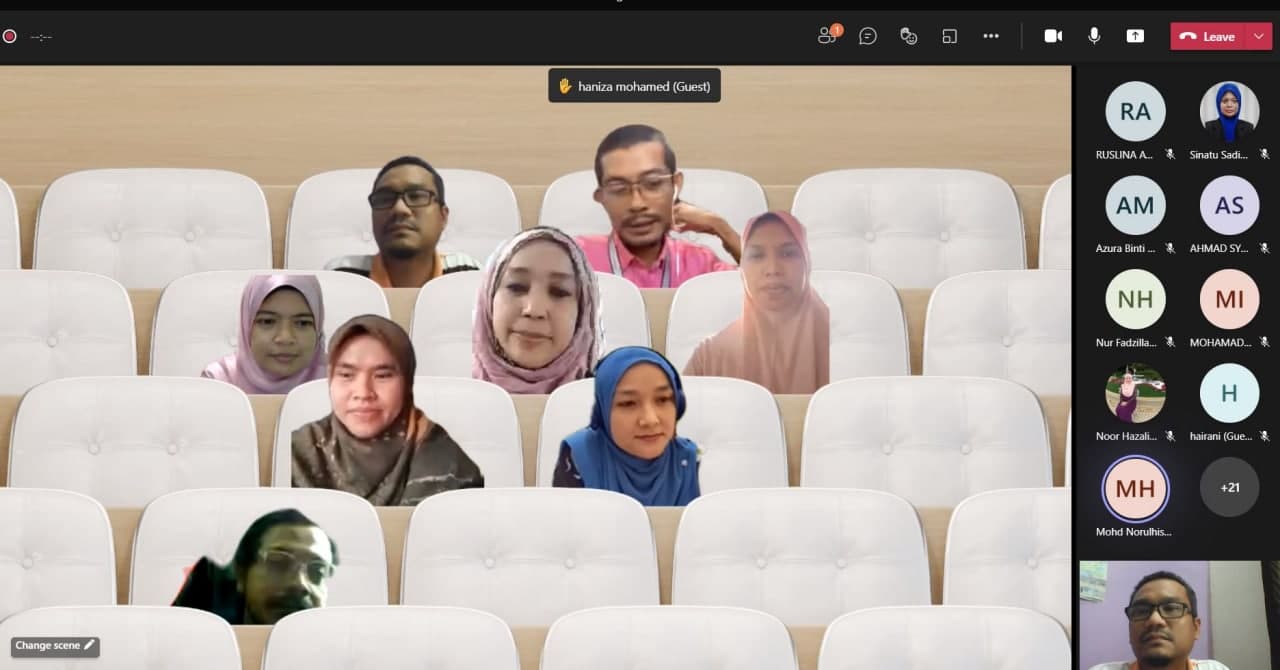The height and width of the screenshot is (670, 1280).
Task: Open the meeting chat
Action: (x=868, y=36)
